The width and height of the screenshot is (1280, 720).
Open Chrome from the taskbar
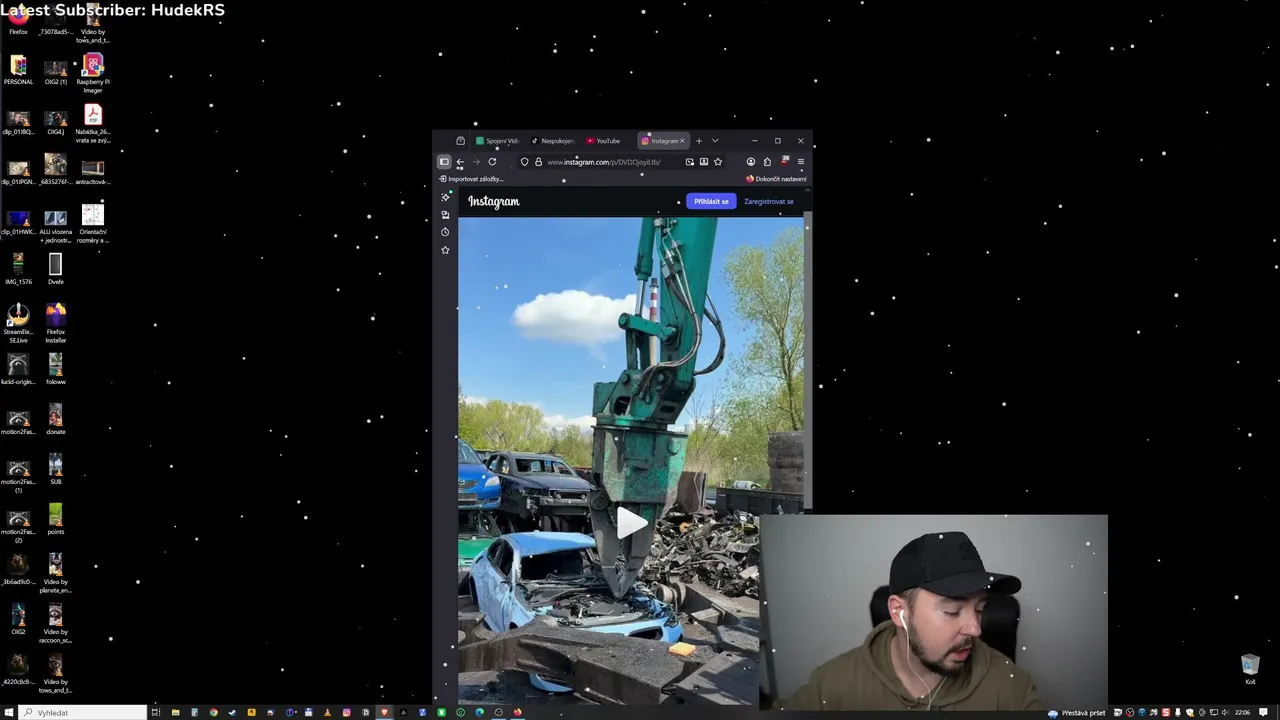pos(213,712)
